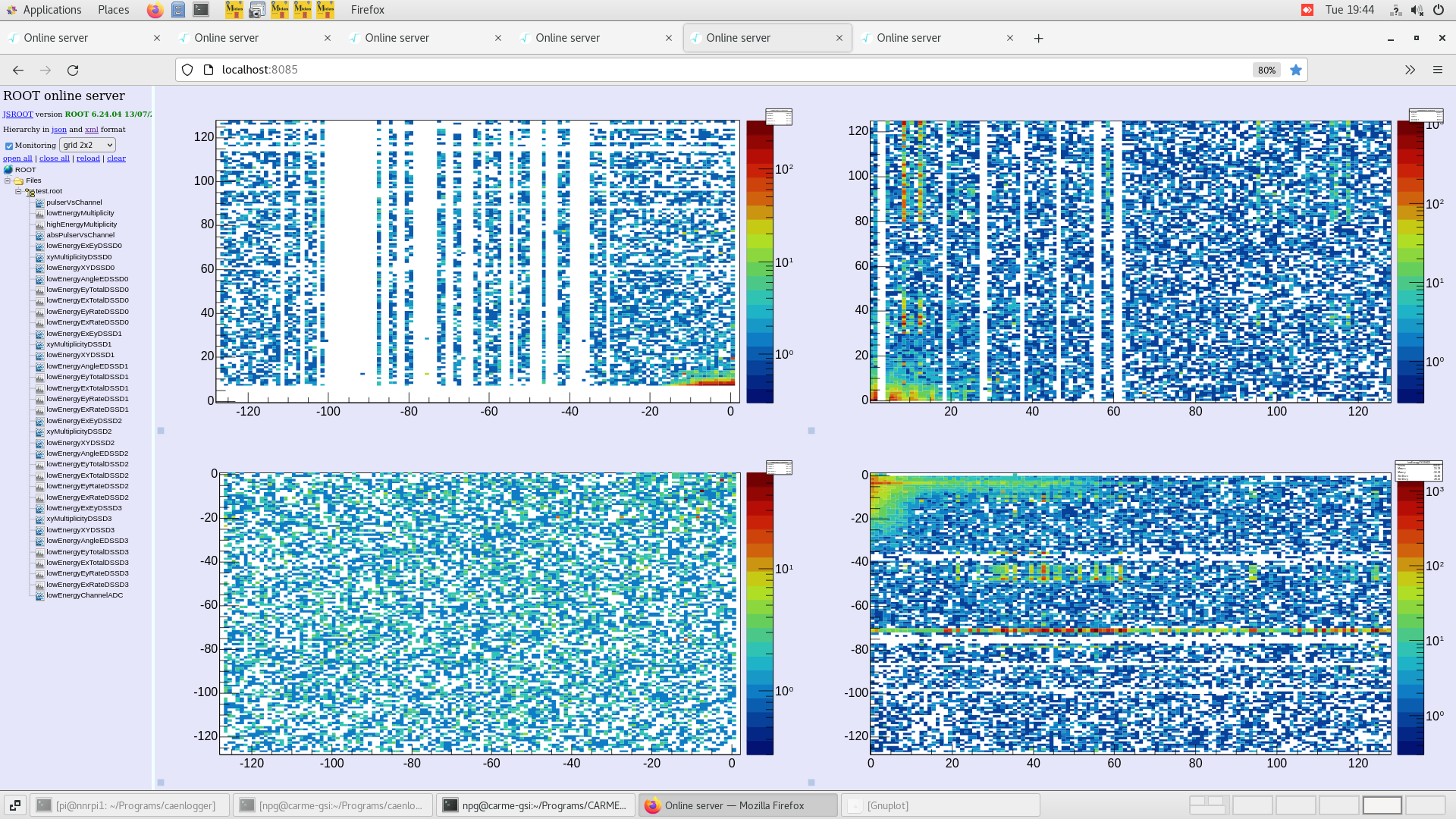Open Firefox hamburger application menu
Image resolution: width=1456 pixels, height=819 pixels.
(x=1437, y=70)
